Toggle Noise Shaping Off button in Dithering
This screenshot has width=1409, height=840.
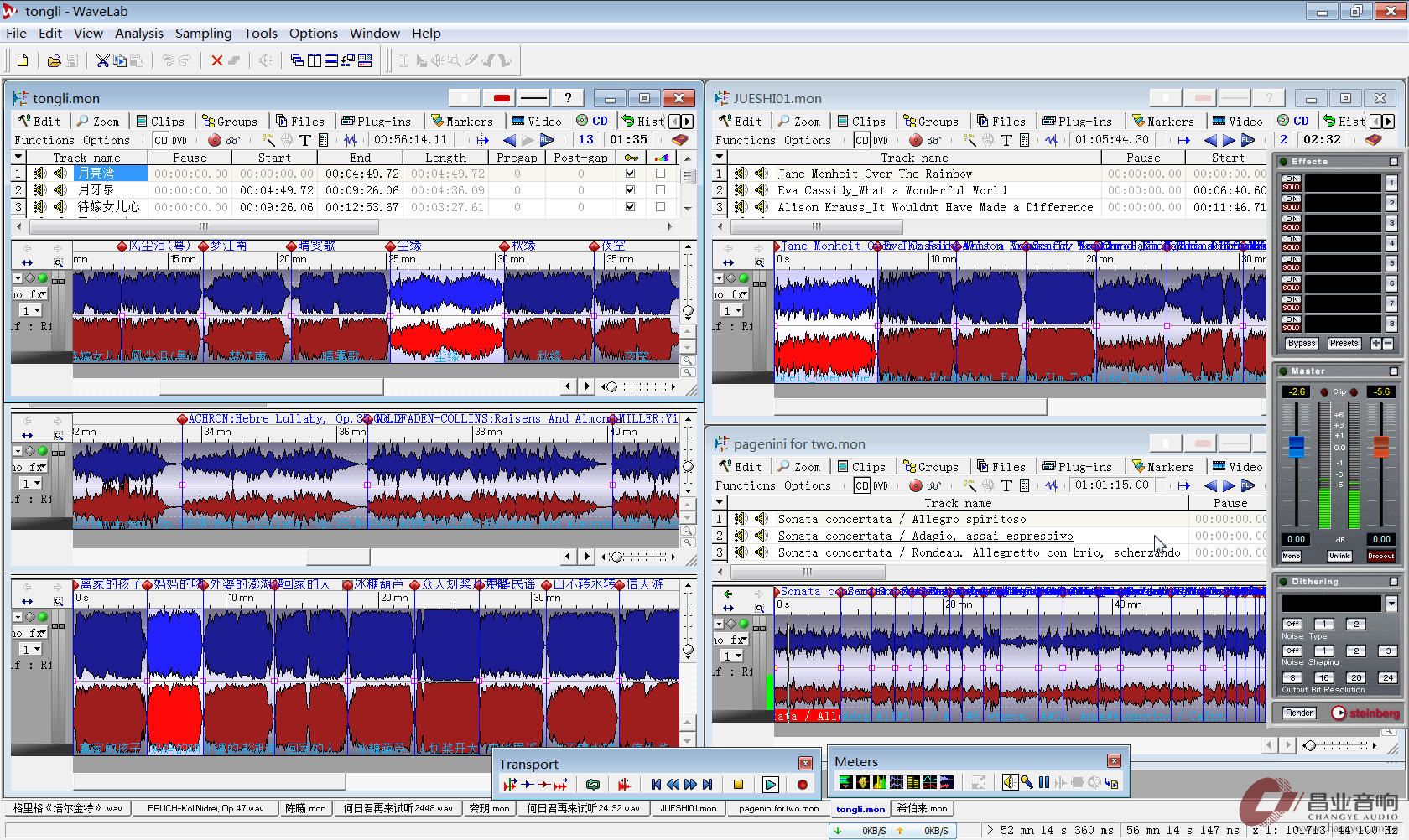pyautogui.click(x=1292, y=651)
